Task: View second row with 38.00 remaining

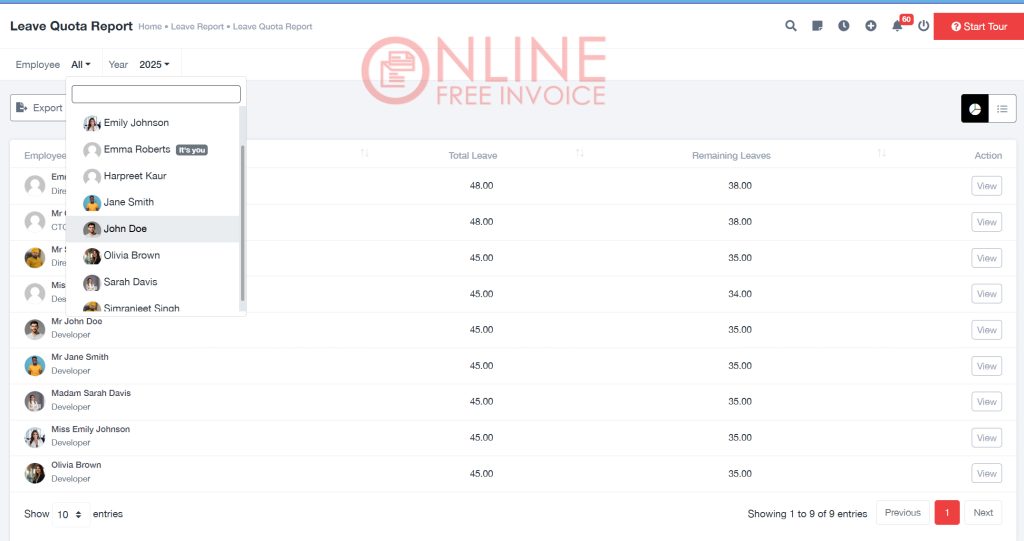Action: tap(986, 222)
